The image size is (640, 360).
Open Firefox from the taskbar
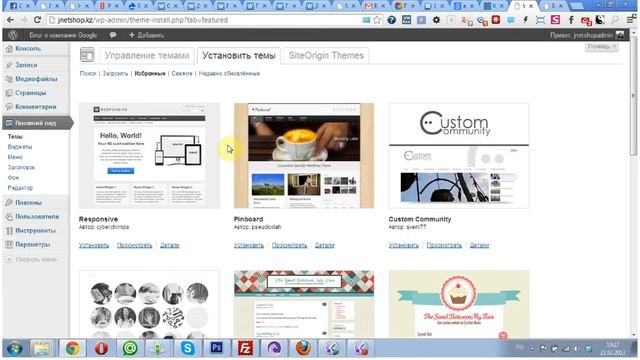[303, 349]
